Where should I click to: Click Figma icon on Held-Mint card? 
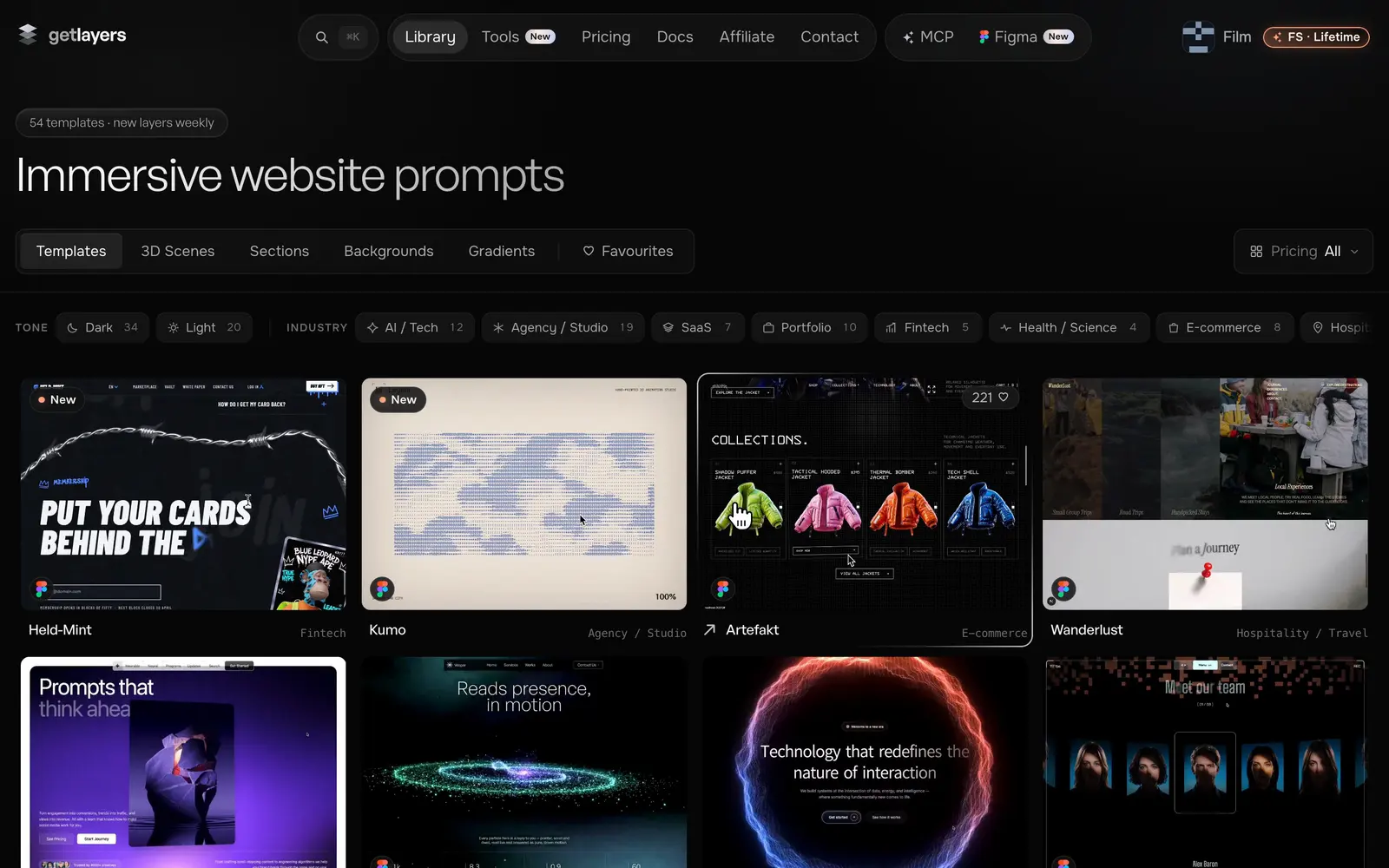pos(41,589)
